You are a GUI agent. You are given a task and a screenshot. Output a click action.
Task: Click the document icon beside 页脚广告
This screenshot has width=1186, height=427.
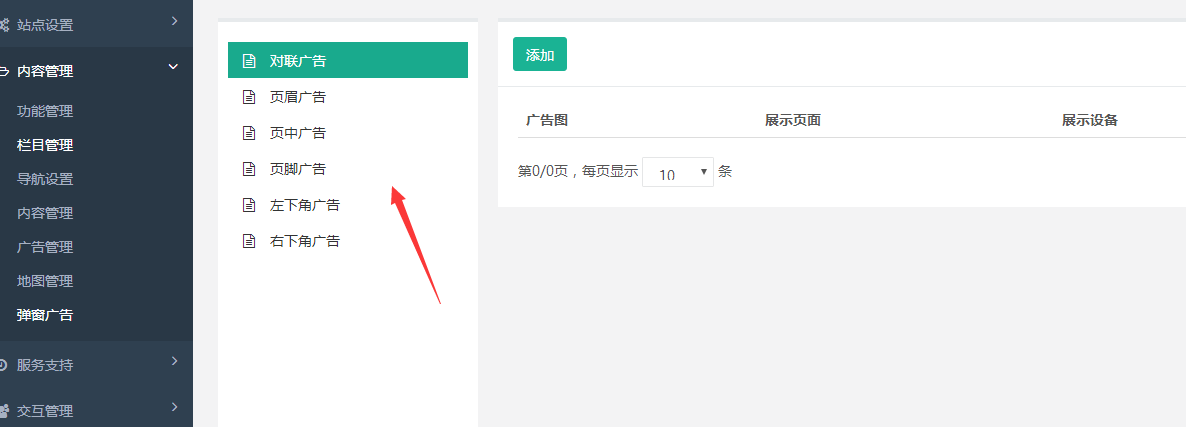pyautogui.click(x=249, y=169)
